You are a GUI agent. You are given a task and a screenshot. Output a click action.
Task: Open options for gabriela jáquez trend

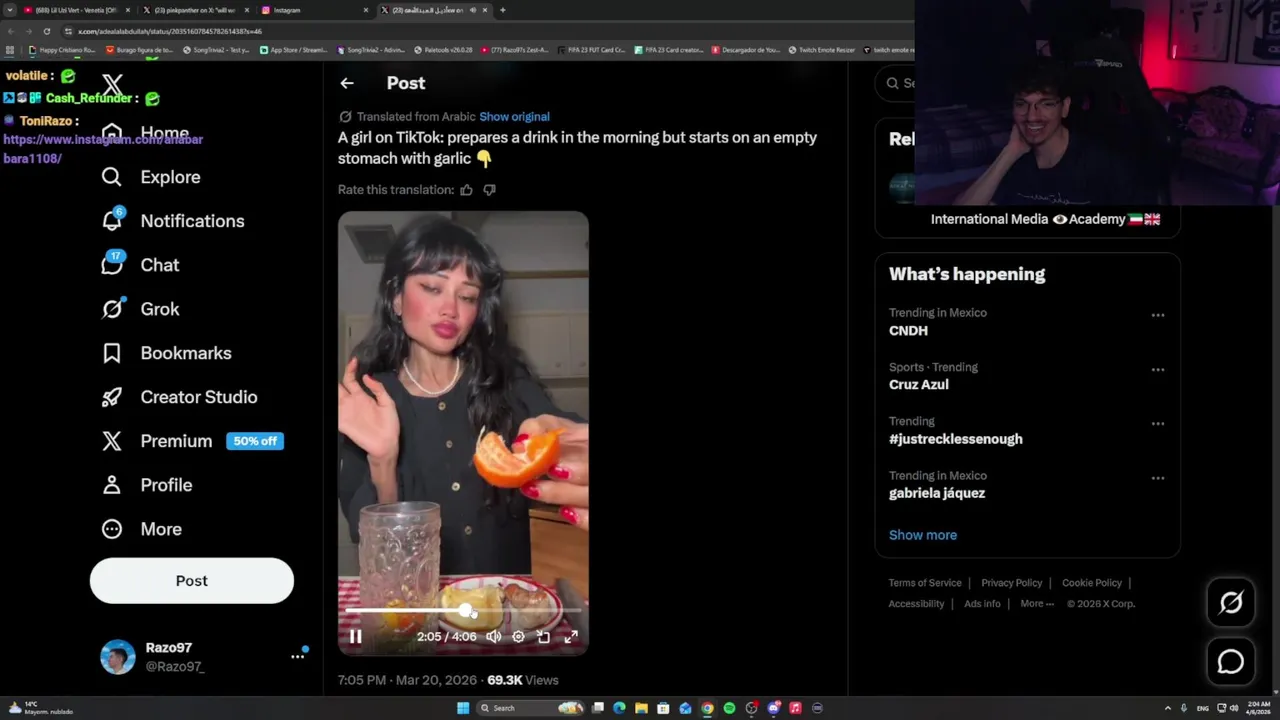pos(1158,478)
